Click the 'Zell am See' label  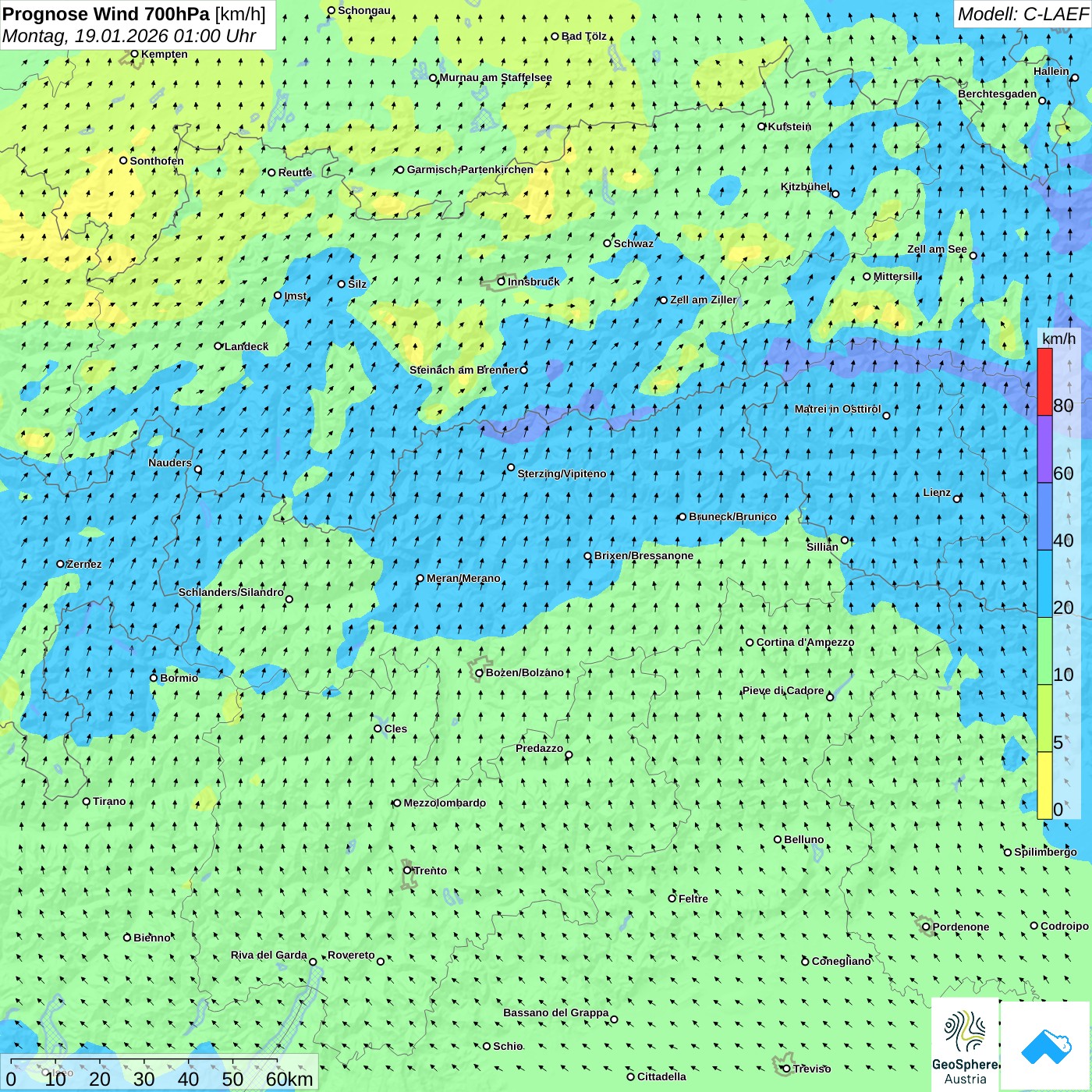(937, 249)
